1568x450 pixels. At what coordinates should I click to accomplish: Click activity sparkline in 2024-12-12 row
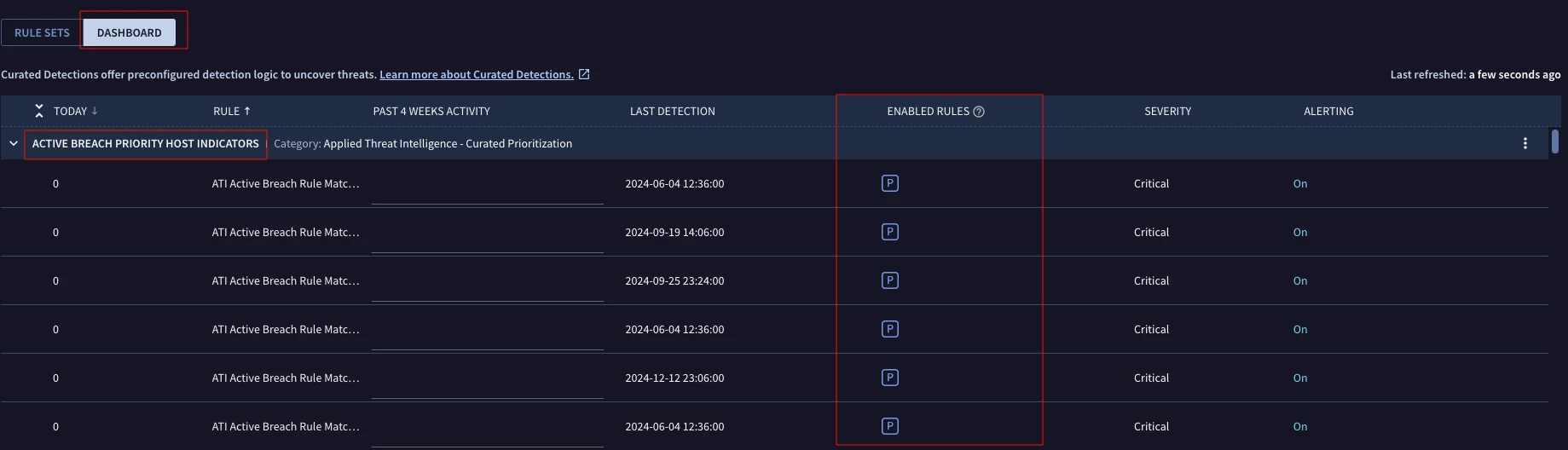[x=488, y=378]
